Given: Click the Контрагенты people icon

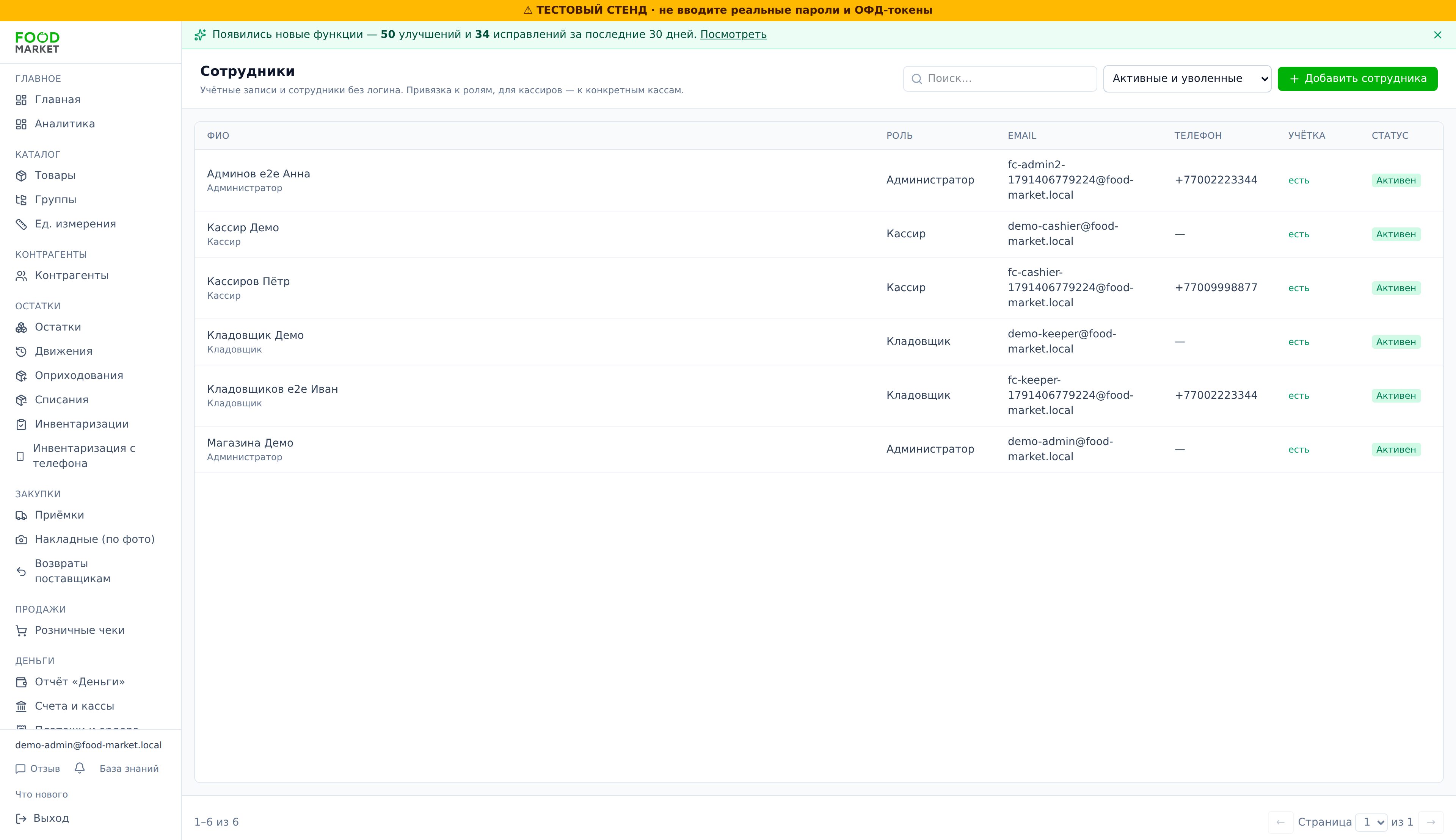Looking at the screenshot, I should click(21, 276).
